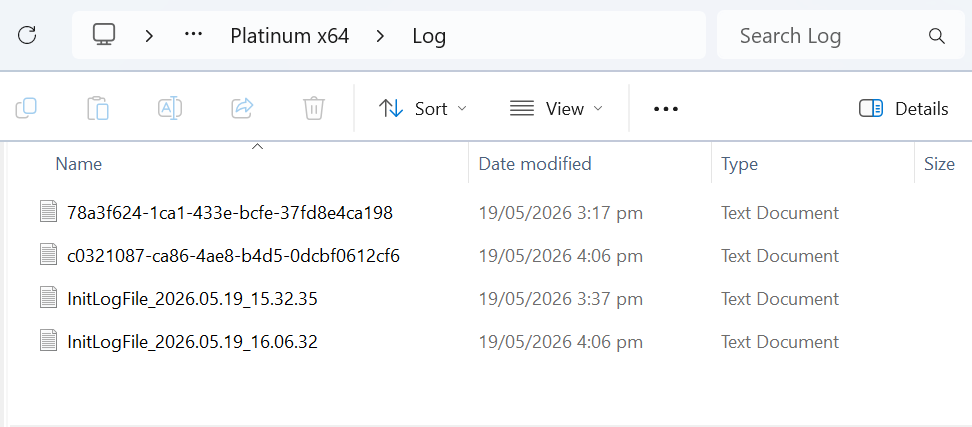Click the search magnifier icon
The height and width of the screenshot is (427, 972).
tap(937, 35)
